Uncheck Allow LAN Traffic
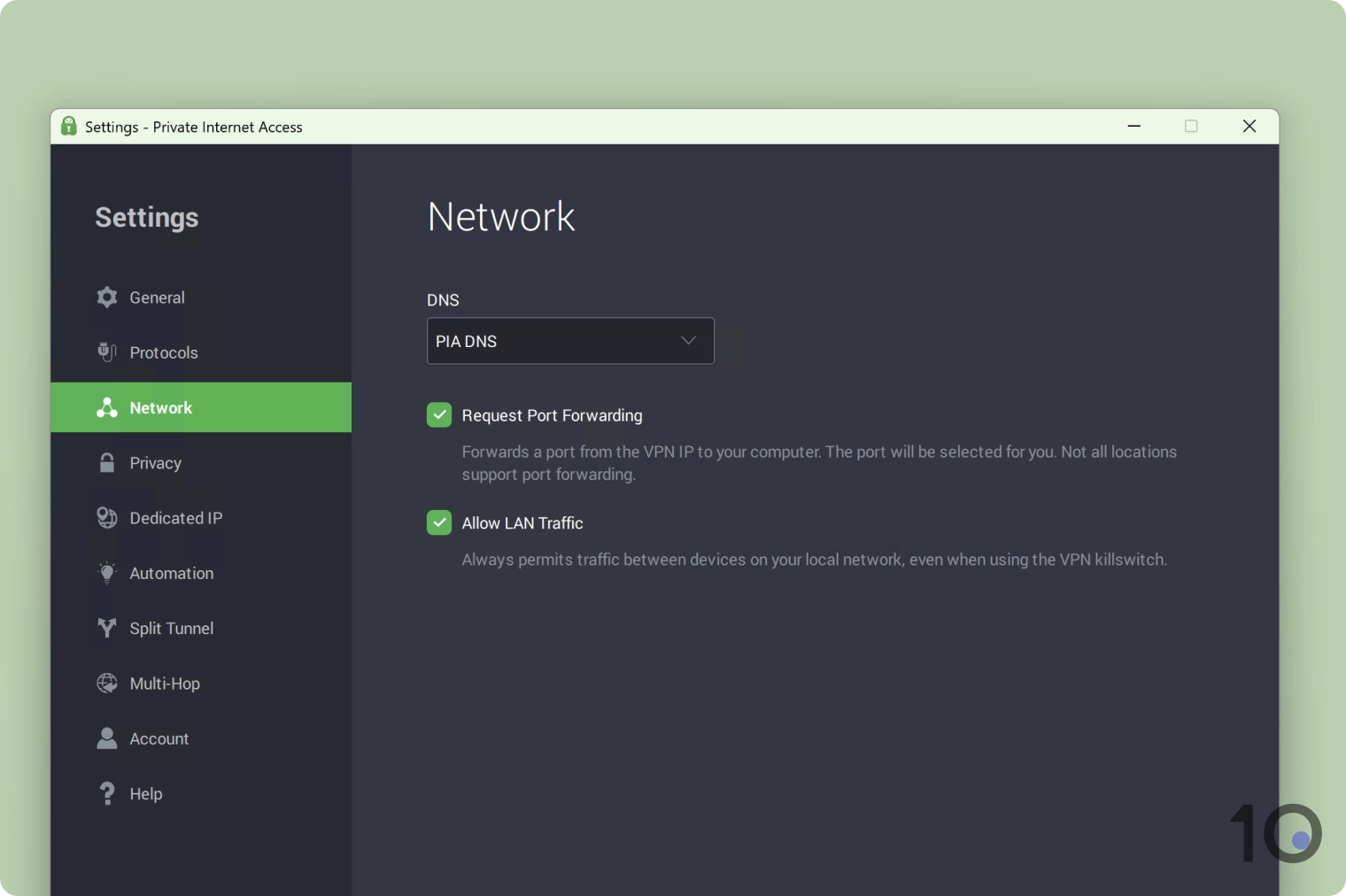 coord(439,522)
